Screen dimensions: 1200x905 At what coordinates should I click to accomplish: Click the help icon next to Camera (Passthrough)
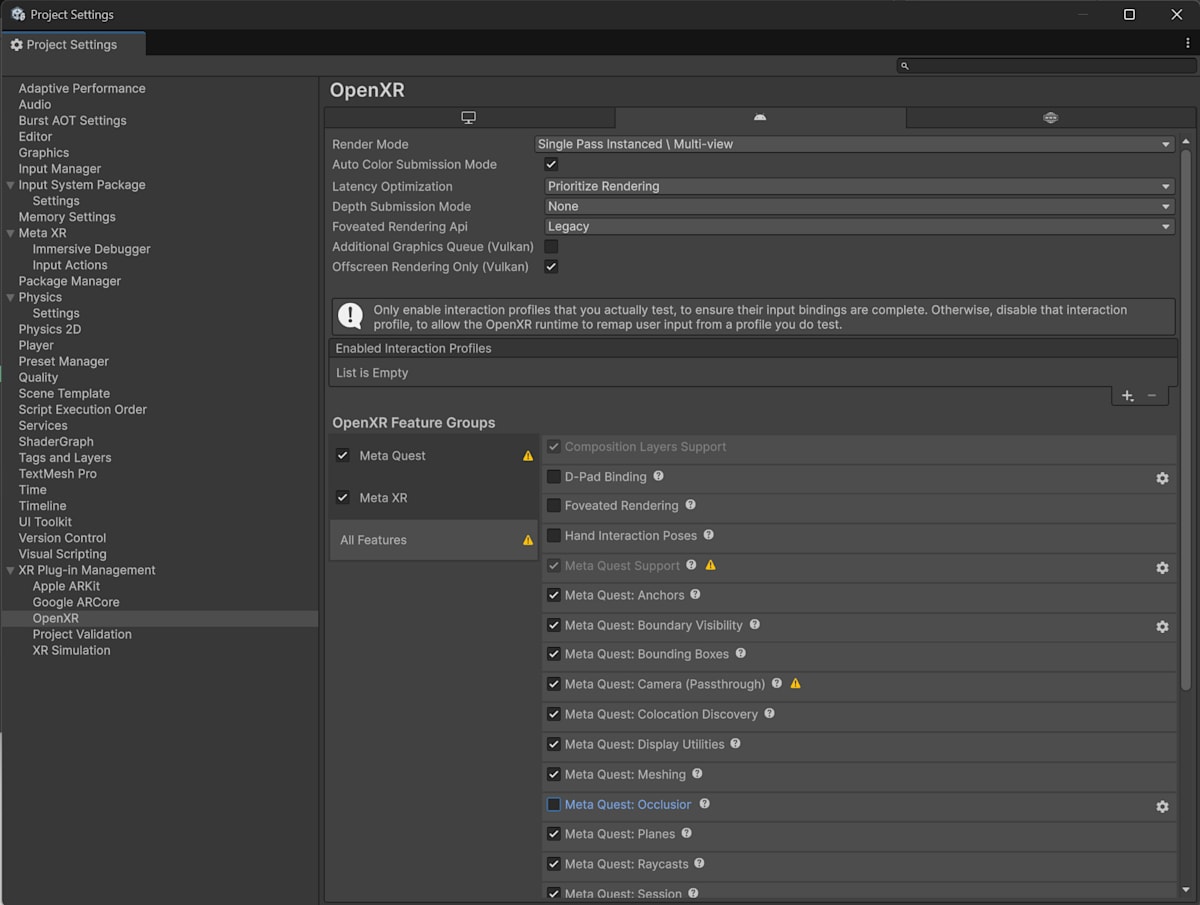point(777,683)
